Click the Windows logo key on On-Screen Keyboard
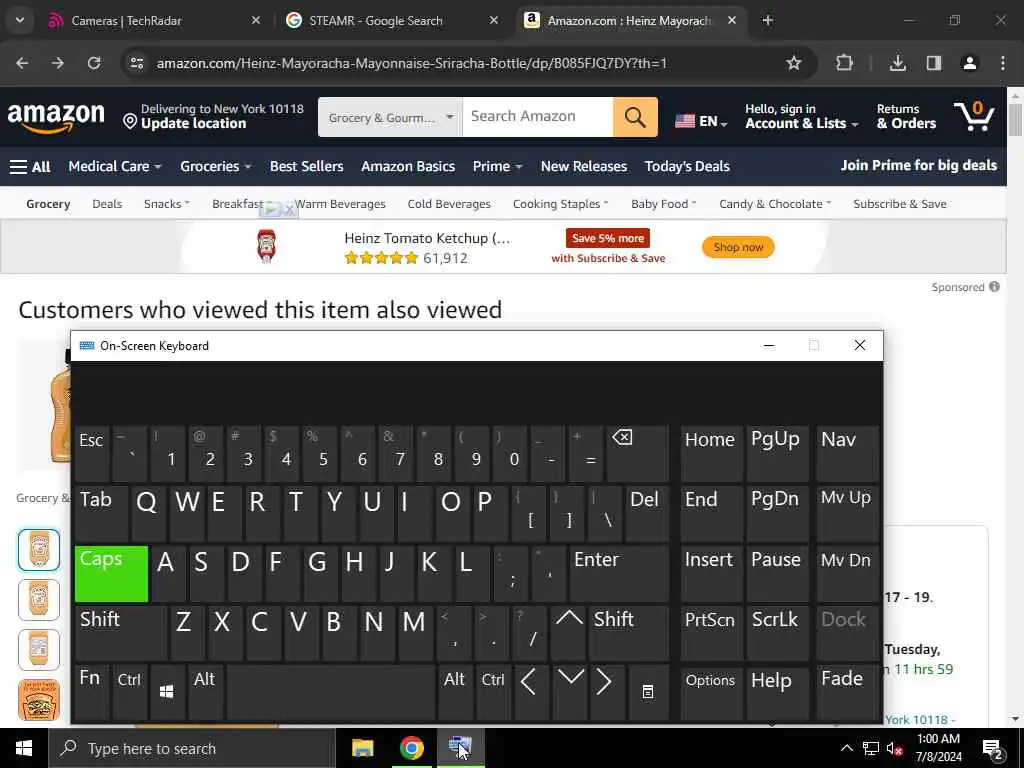This screenshot has width=1024, height=768. [167, 692]
